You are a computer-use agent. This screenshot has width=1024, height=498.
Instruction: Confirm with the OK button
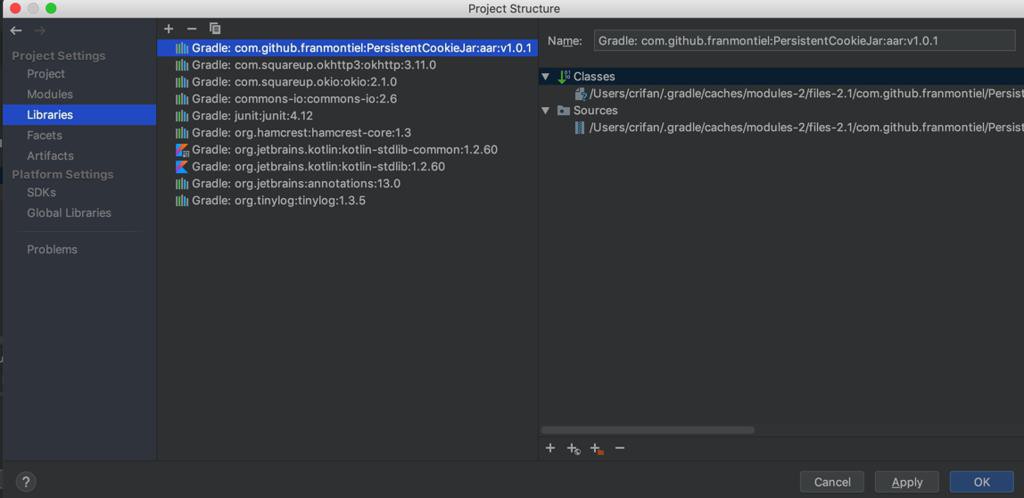pos(981,482)
